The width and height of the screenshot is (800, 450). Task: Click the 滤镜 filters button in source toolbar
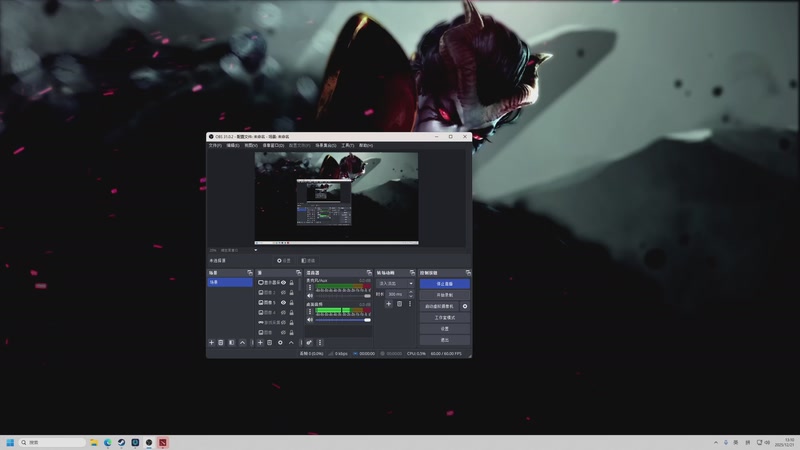308,261
